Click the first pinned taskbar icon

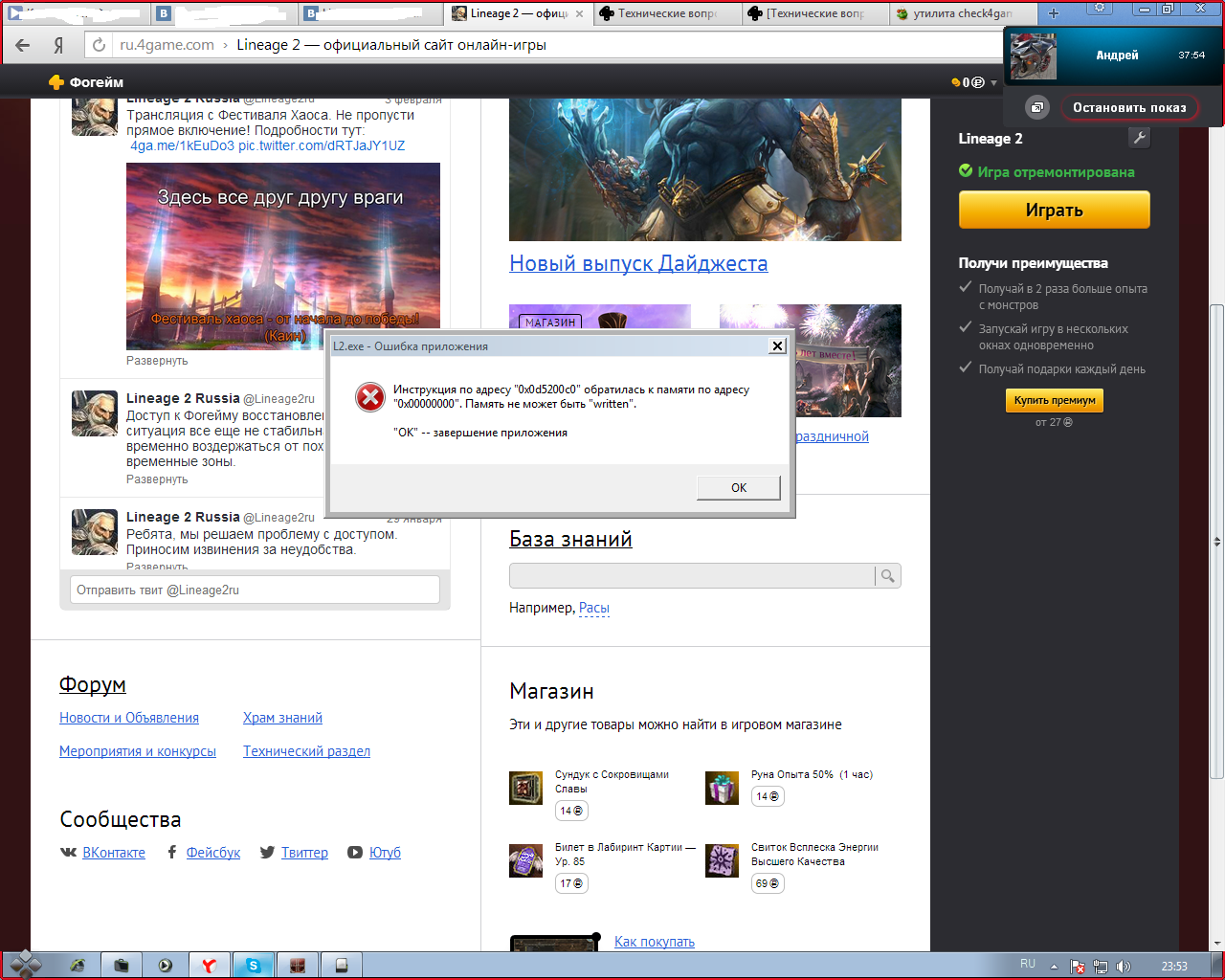[77, 966]
